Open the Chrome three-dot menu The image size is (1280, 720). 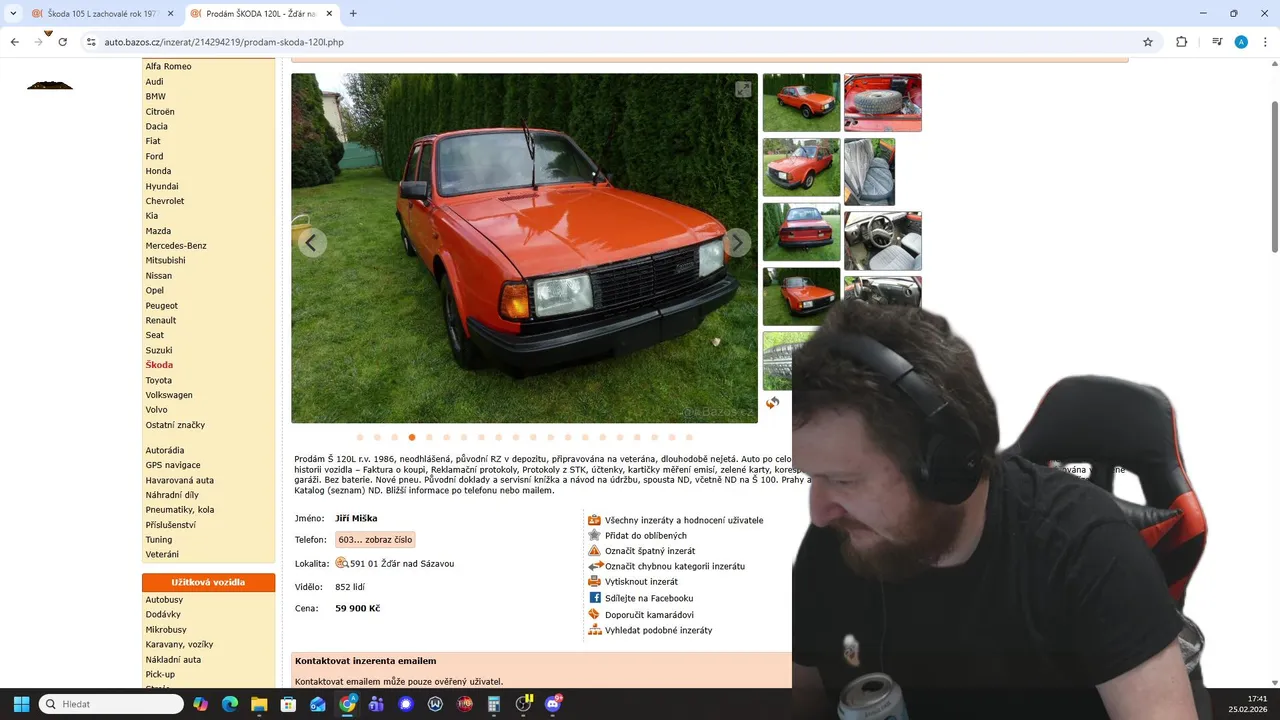pyautogui.click(x=1265, y=42)
